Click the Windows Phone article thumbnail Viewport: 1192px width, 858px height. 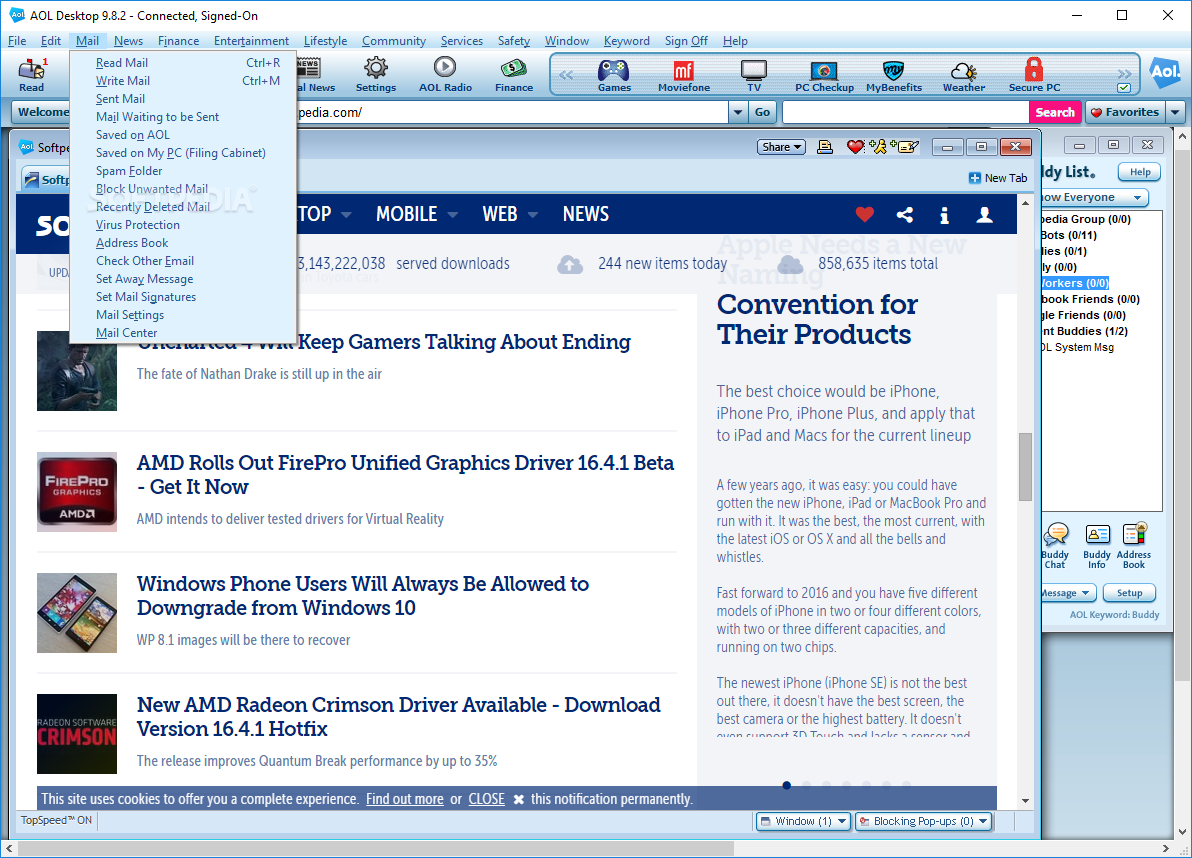point(77,613)
